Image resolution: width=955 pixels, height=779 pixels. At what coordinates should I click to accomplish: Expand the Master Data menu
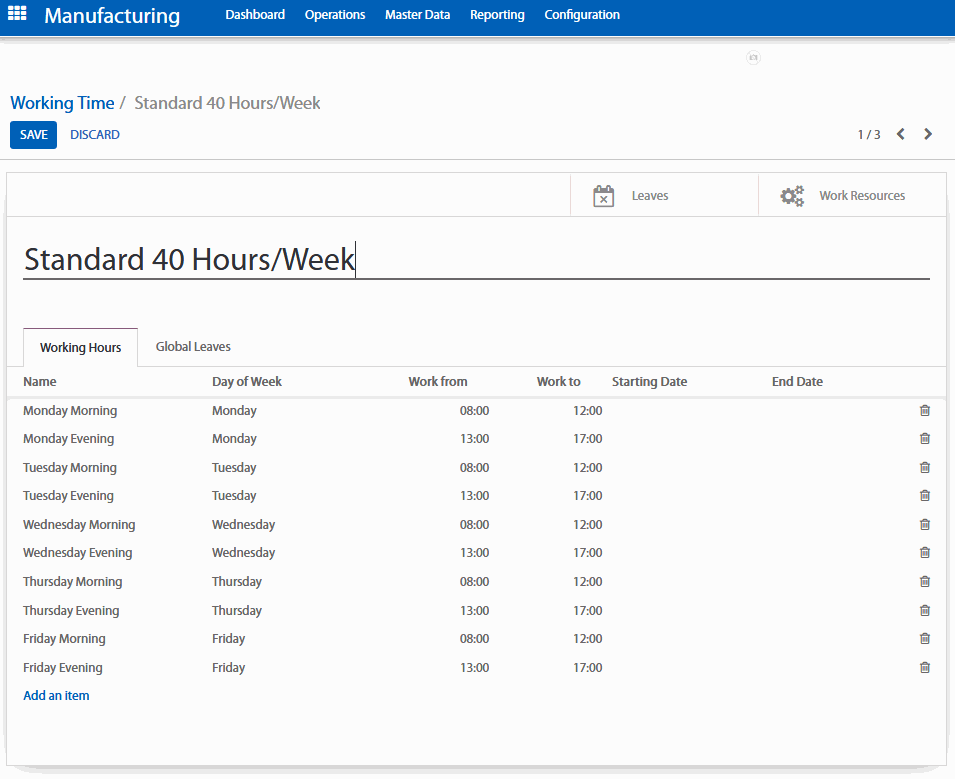tap(417, 15)
